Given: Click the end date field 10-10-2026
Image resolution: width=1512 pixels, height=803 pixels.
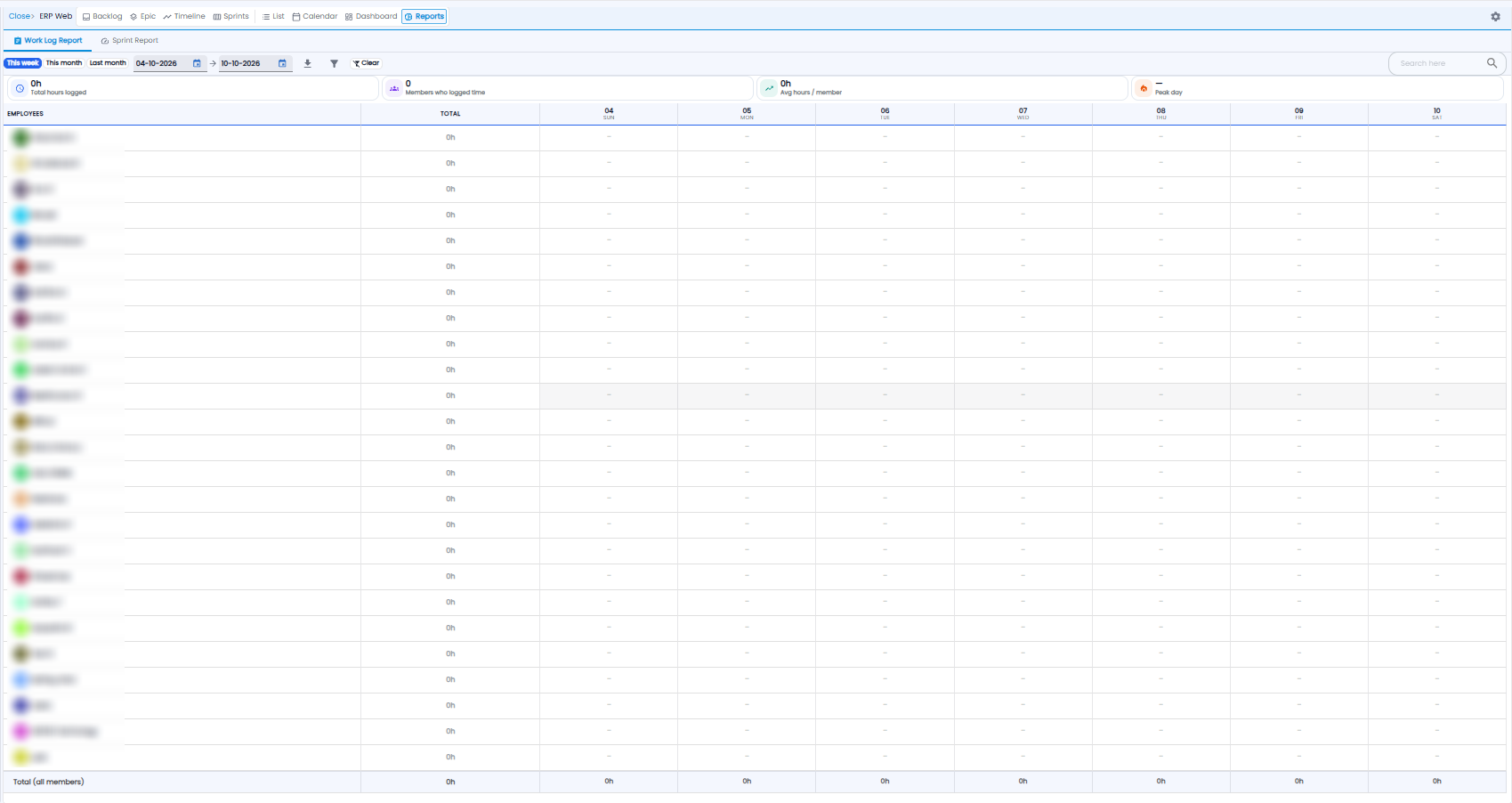Looking at the screenshot, I should click(255, 63).
